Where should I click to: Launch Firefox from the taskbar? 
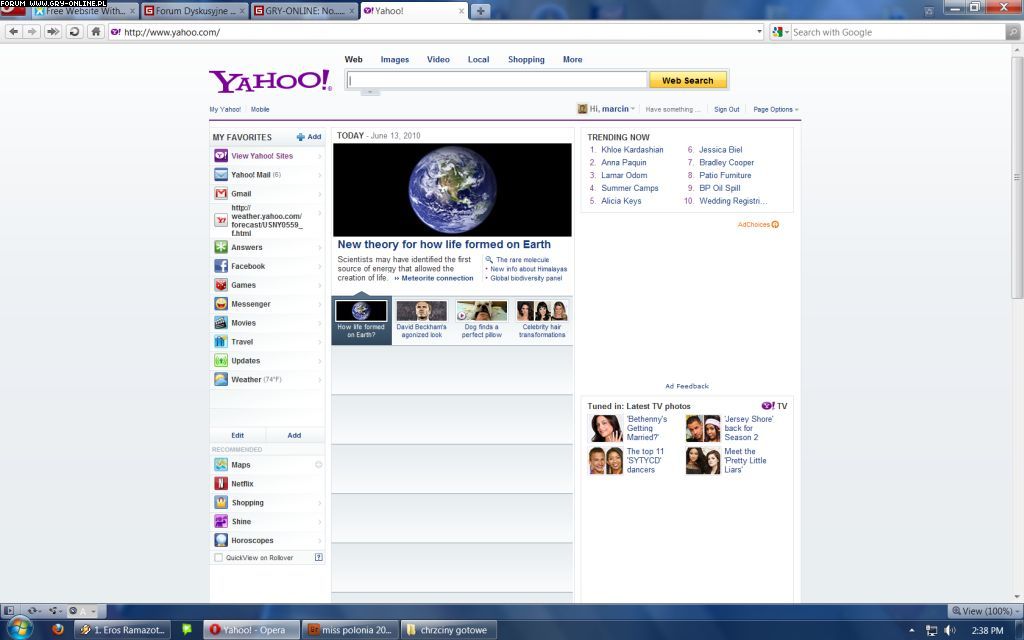pos(57,630)
